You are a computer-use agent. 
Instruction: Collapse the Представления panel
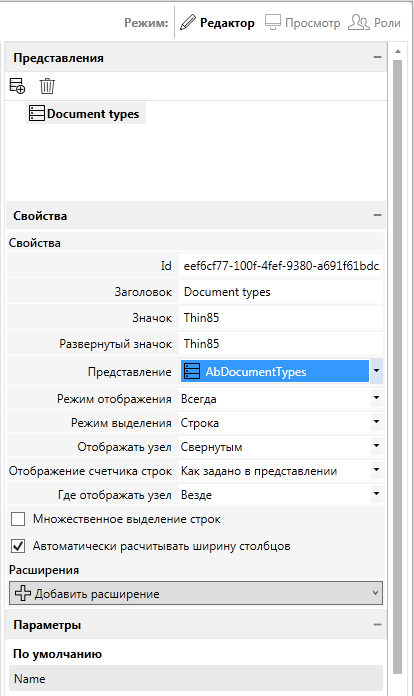click(377, 57)
